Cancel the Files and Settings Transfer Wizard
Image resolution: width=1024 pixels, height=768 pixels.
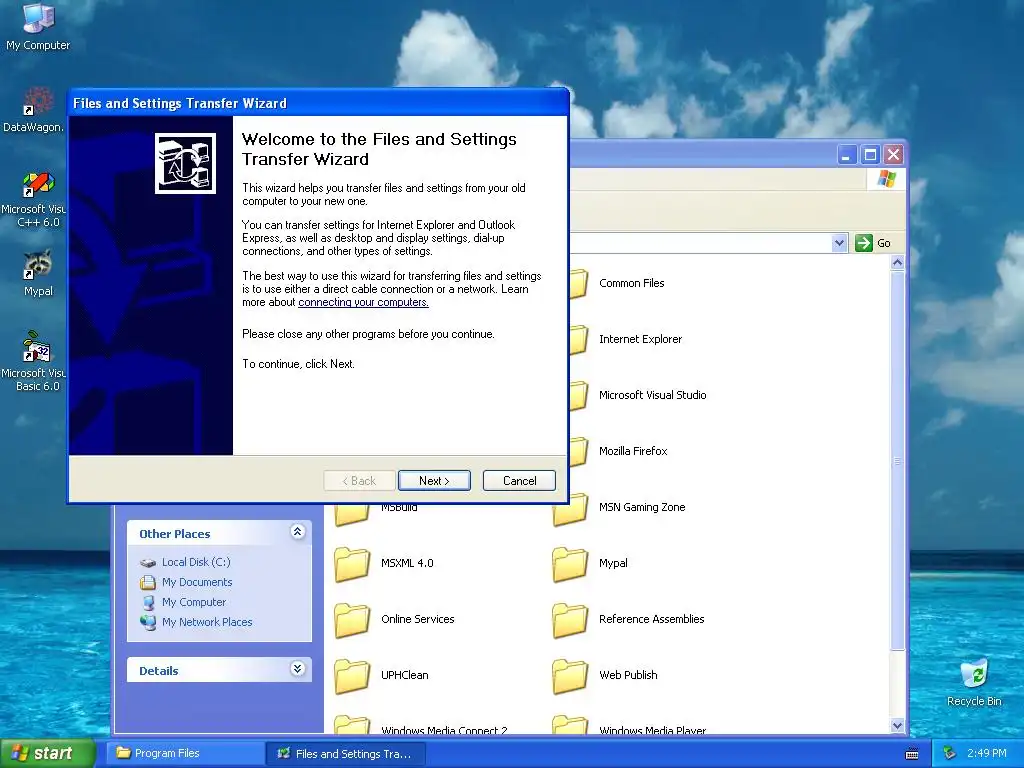(x=519, y=481)
